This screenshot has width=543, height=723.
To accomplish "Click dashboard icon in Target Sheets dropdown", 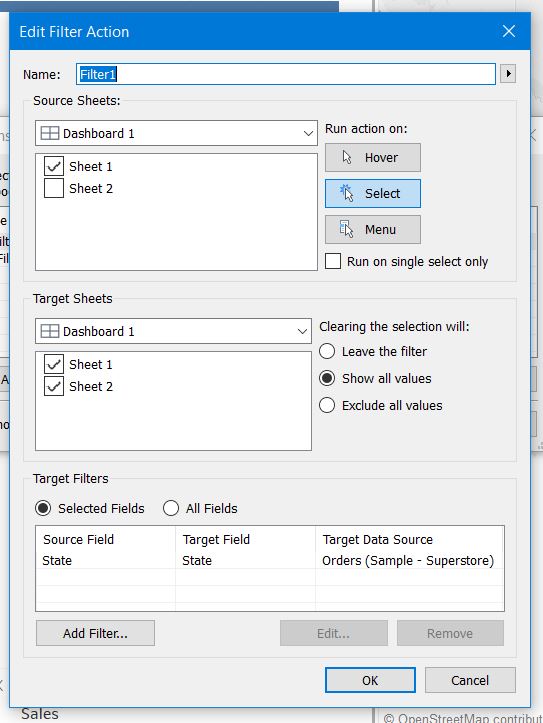I will coord(50,331).
